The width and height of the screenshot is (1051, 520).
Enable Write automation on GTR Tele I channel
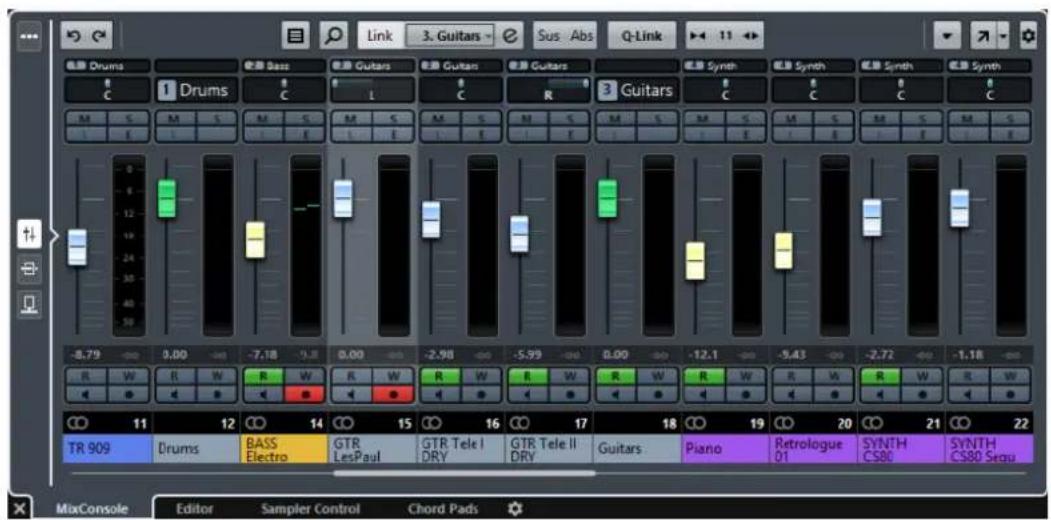[480, 377]
